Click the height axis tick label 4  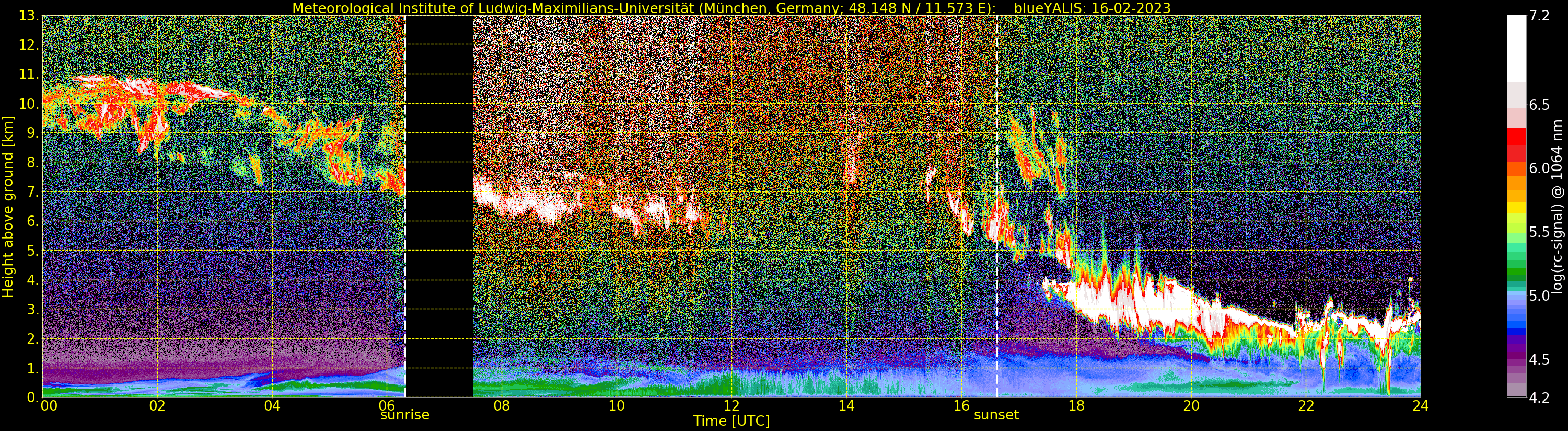[34, 280]
